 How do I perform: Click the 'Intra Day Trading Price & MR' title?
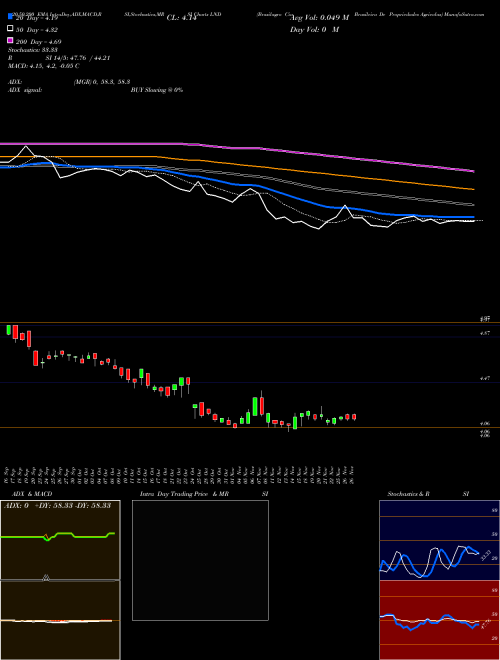pos(184,494)
